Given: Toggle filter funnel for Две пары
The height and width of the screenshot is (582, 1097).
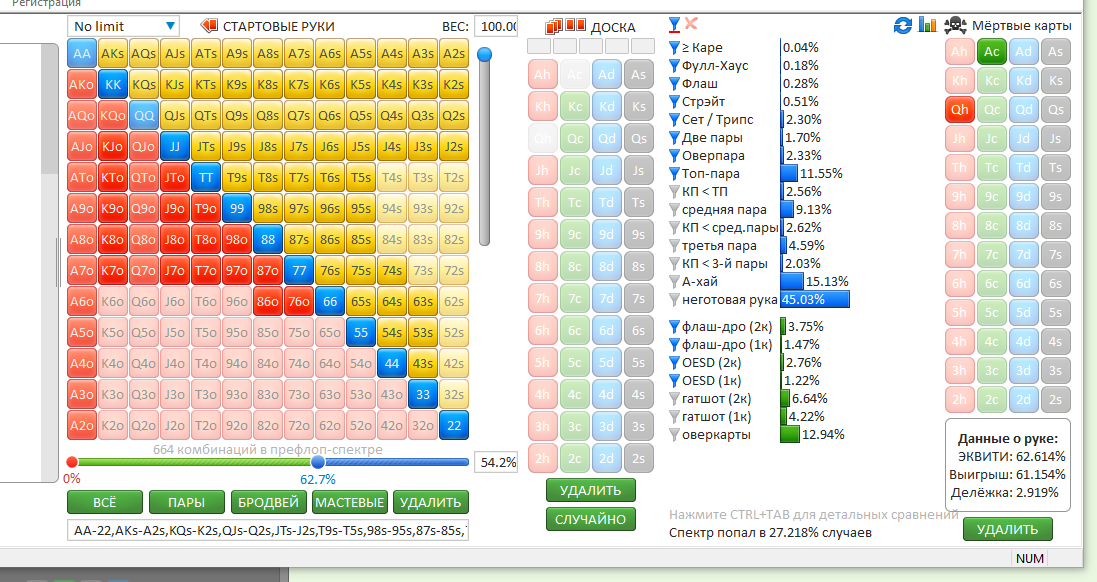Looking at the screenshot, I should click(674, 138).
